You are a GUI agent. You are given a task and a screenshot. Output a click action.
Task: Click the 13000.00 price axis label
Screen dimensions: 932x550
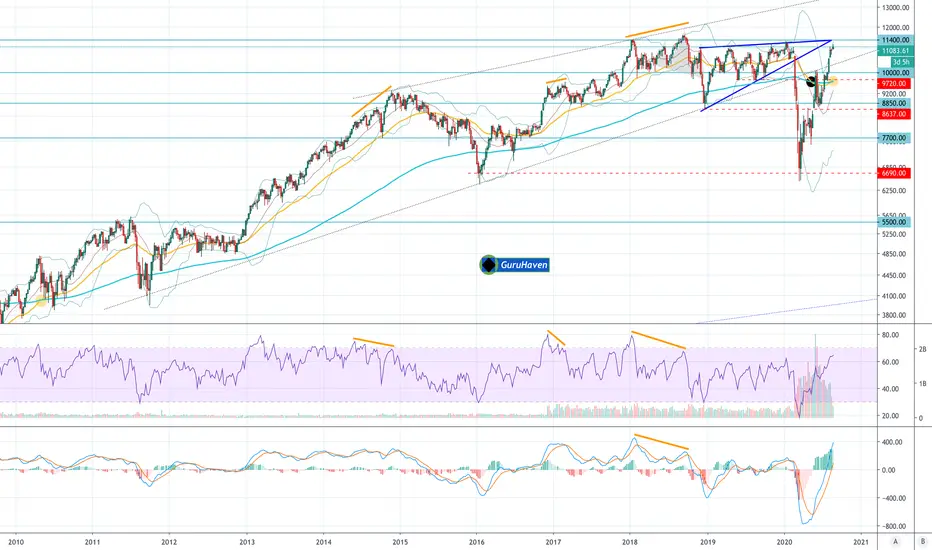click(x=895, y=8)
